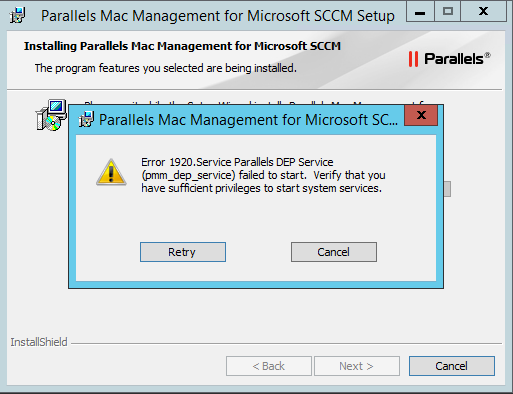Click the greyed-out Next button

(x=357, y=366)
